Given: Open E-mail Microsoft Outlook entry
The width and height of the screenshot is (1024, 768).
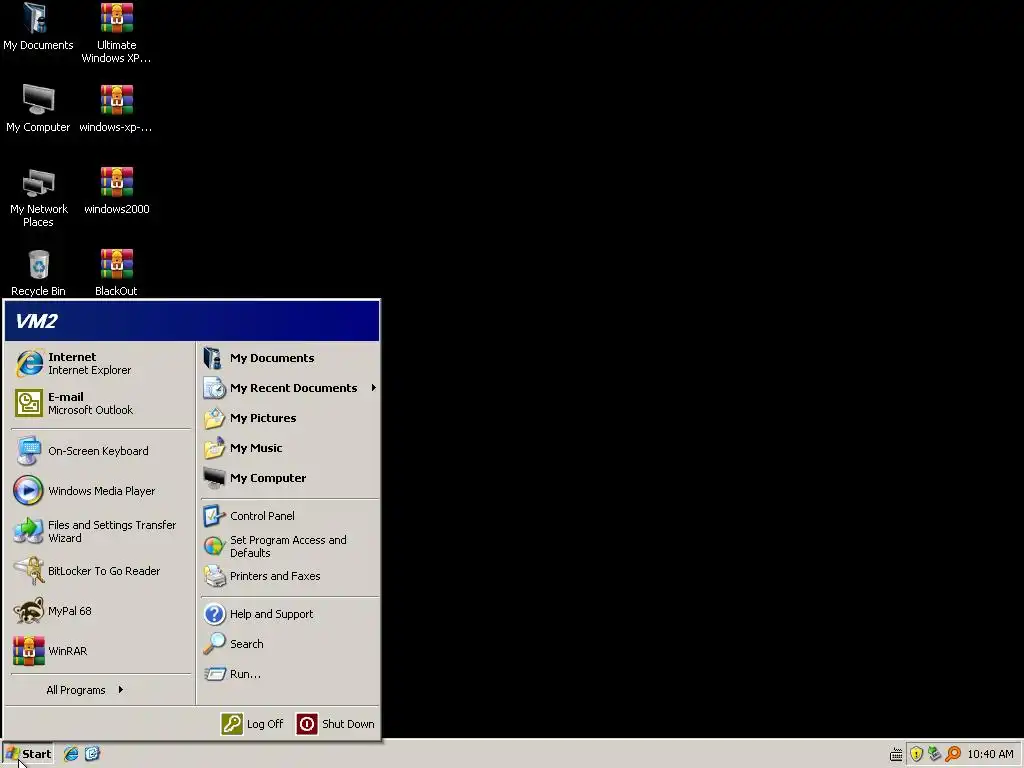Looking at the screenshot, I should 101,404.
